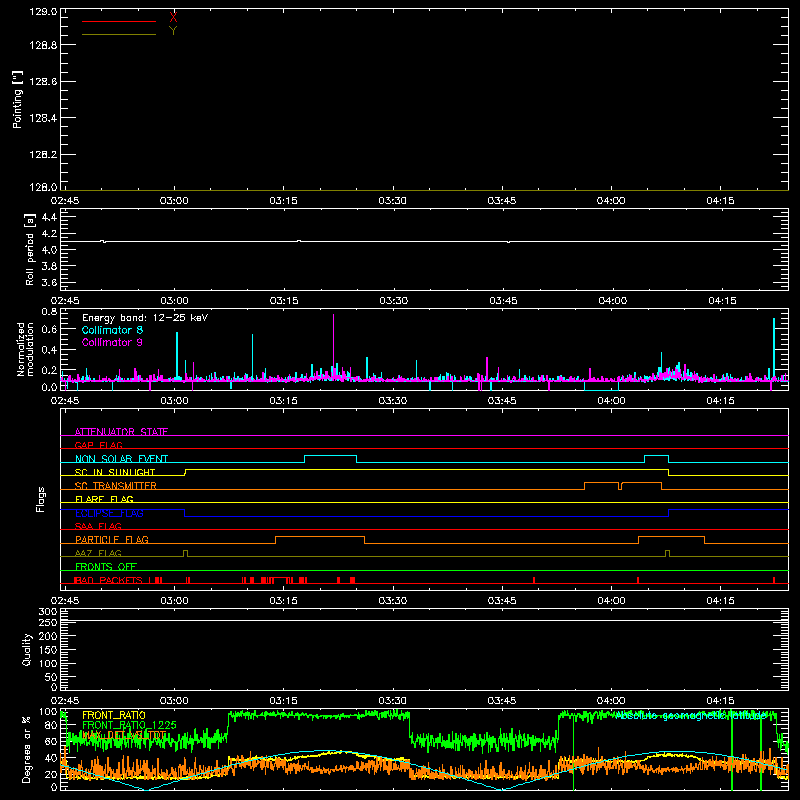Click the SC_TRANSMITTER flag label

pyautogui.click(x=116, y=485)
